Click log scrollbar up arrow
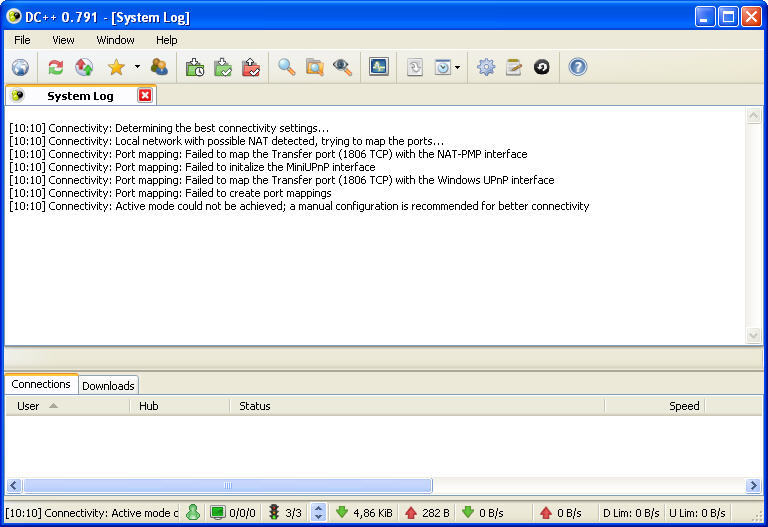The width and height of the screenshot is (768, 527). click(753, 116)
